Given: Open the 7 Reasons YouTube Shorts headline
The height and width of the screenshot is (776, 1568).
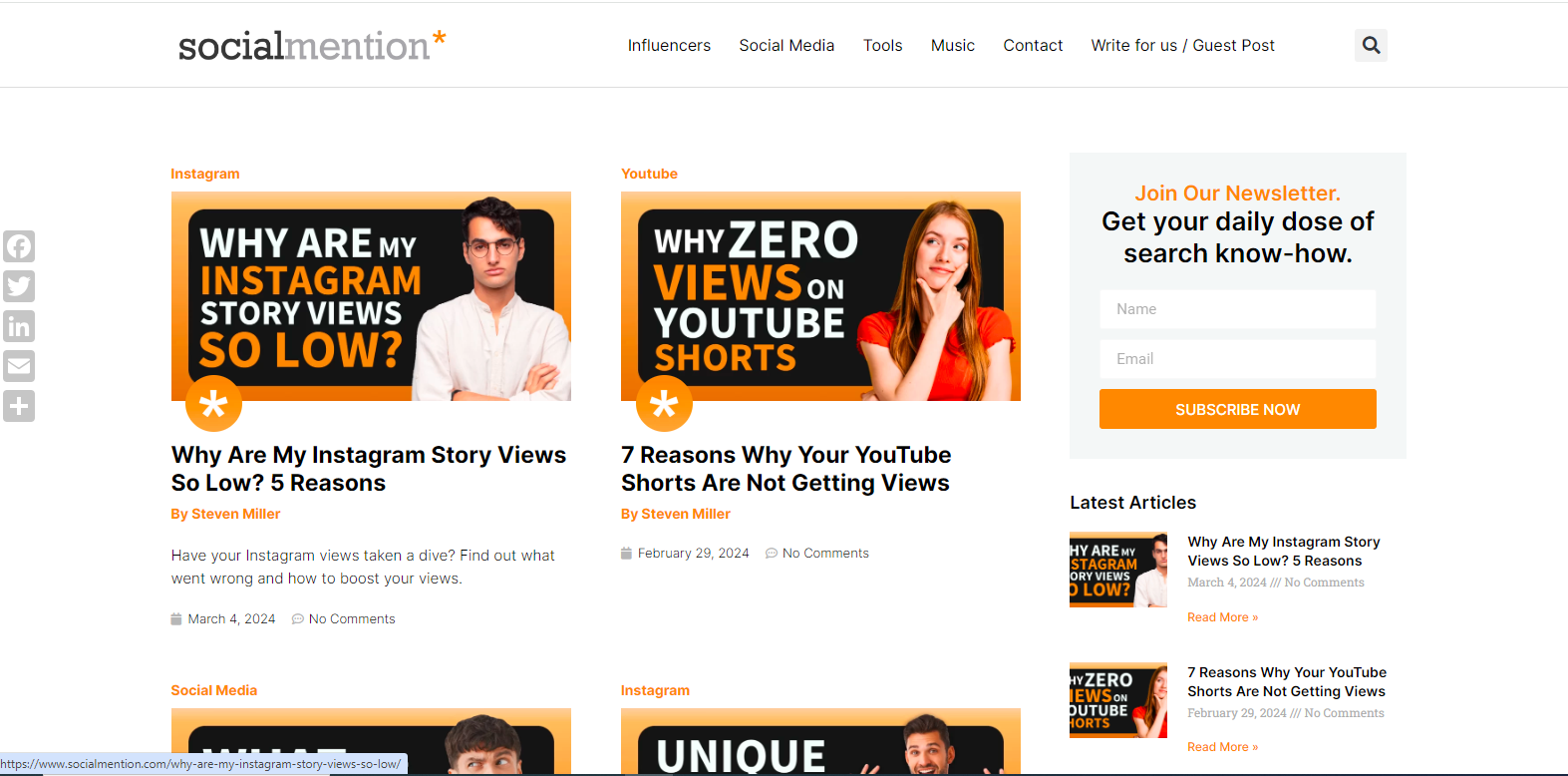Looking at the screenshot, I should pos(785,469).
